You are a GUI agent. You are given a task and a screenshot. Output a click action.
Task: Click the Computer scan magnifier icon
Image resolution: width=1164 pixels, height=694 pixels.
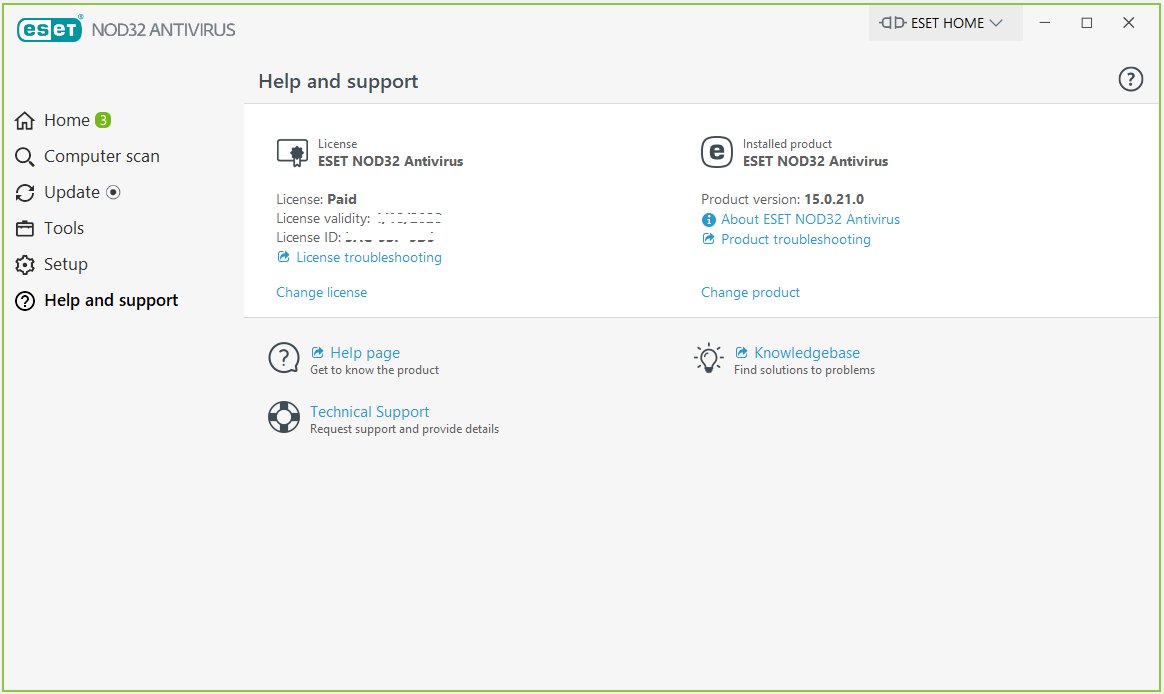pos(24,157)
